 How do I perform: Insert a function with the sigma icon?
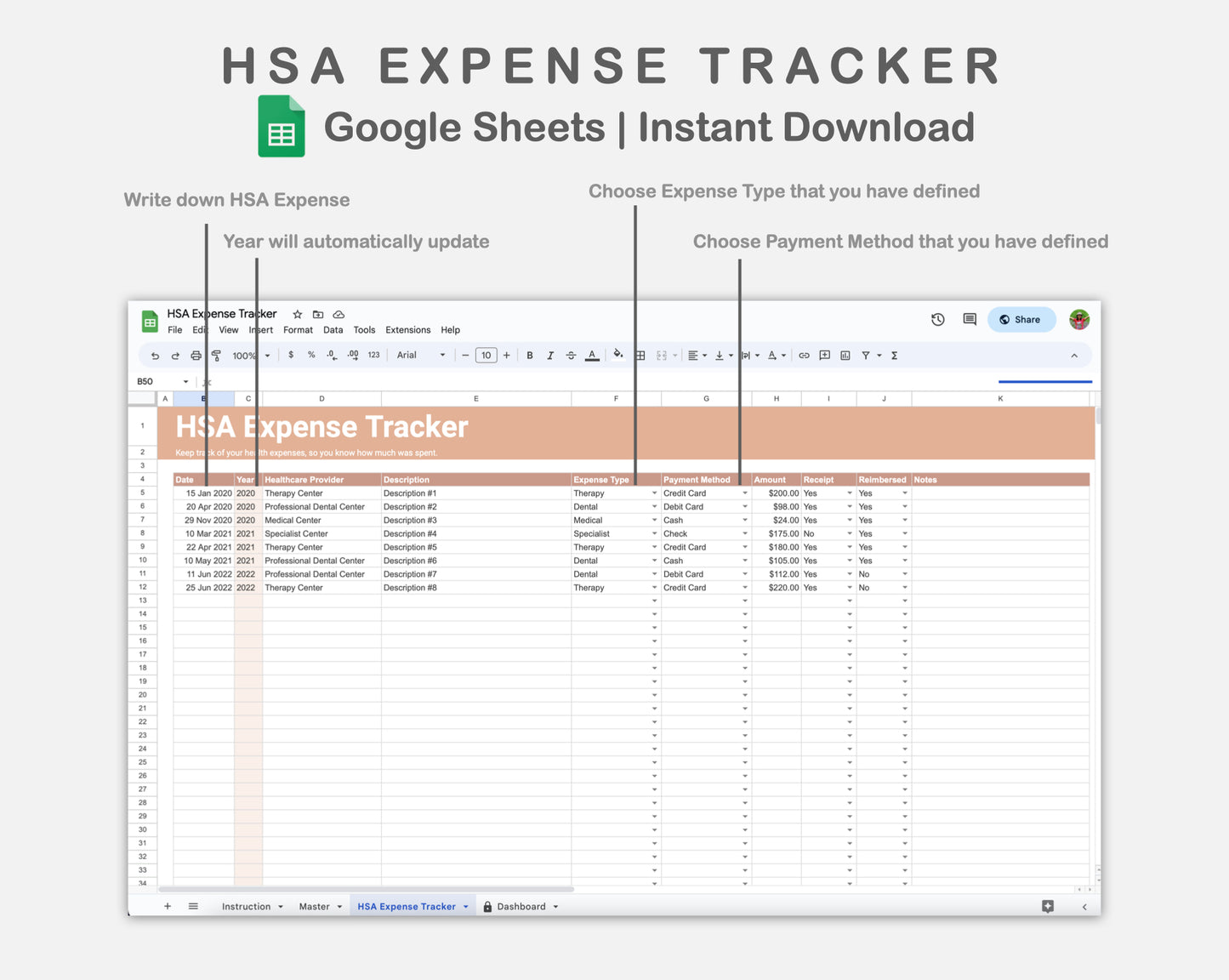pyautogui.click(x=894, y=355)
